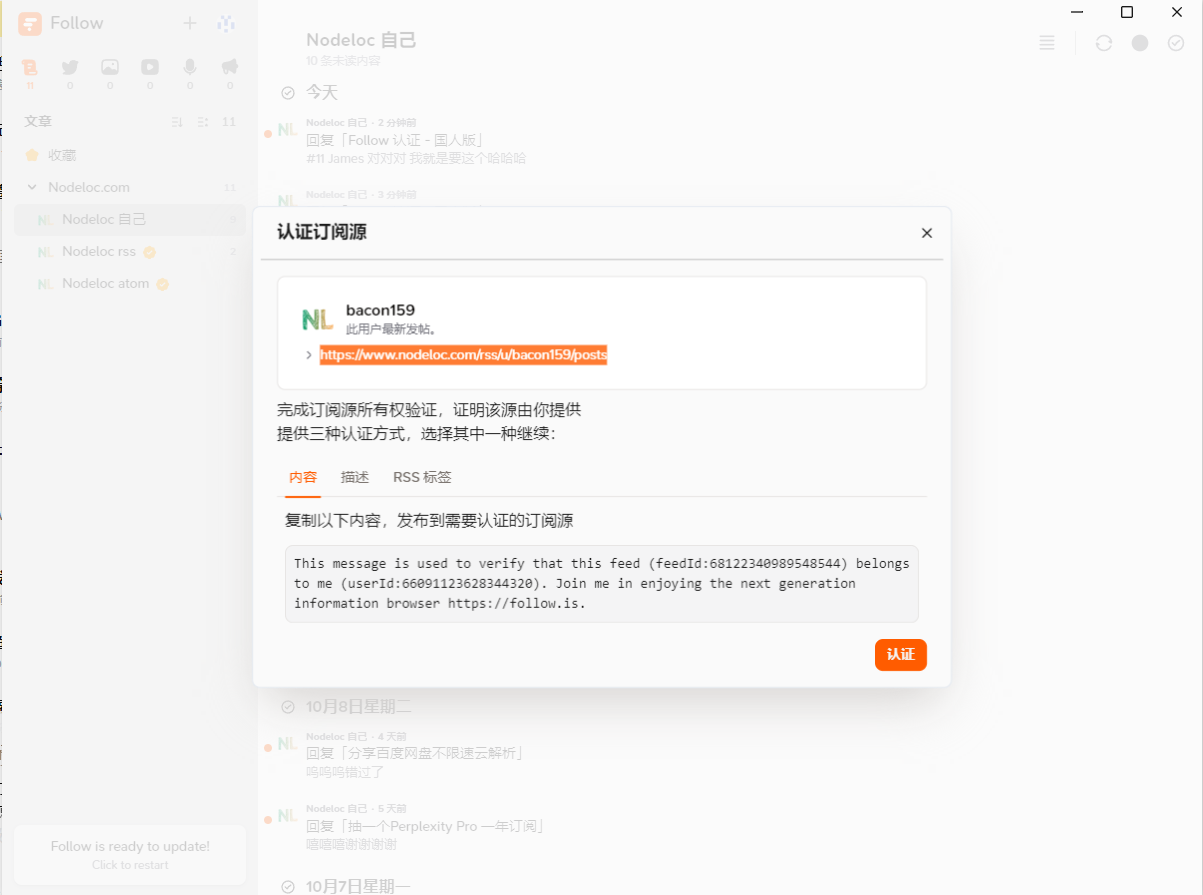Expand the chevron beside the feed URL
1203x895 pixels.
pos(309,355)
